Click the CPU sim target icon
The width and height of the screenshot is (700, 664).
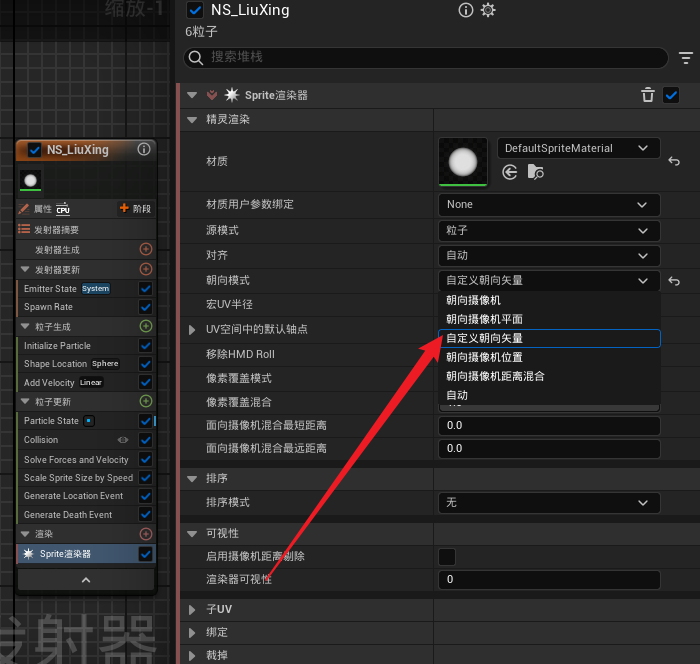pyautogui.click(x=62, y=209)
